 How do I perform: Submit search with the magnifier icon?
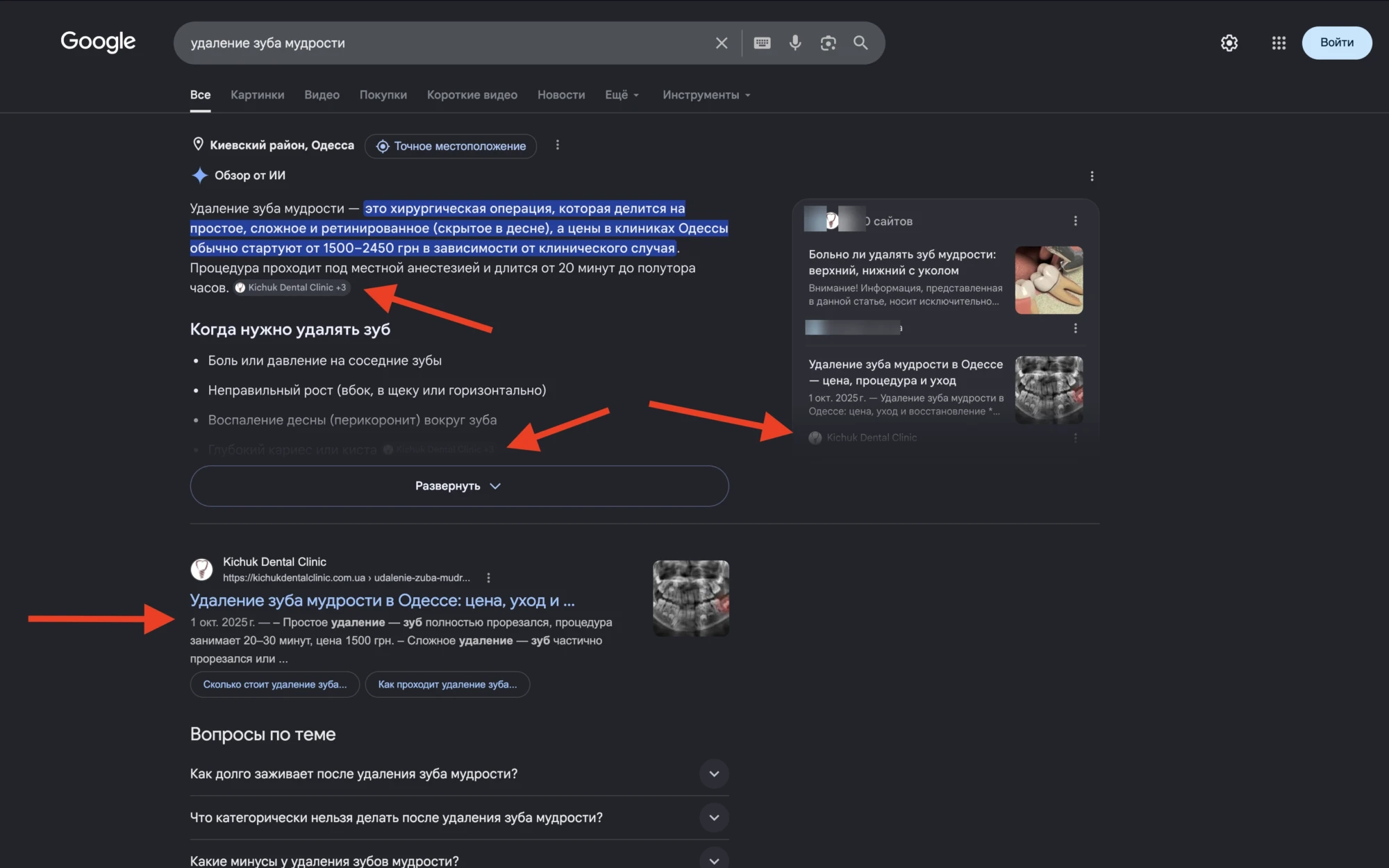[860, 43]
